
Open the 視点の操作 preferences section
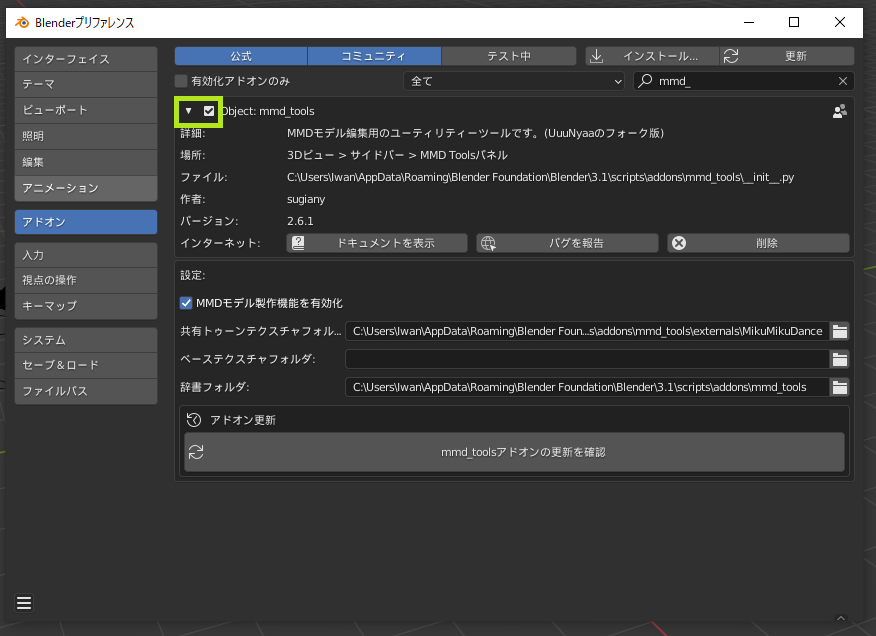pos(86,280)
